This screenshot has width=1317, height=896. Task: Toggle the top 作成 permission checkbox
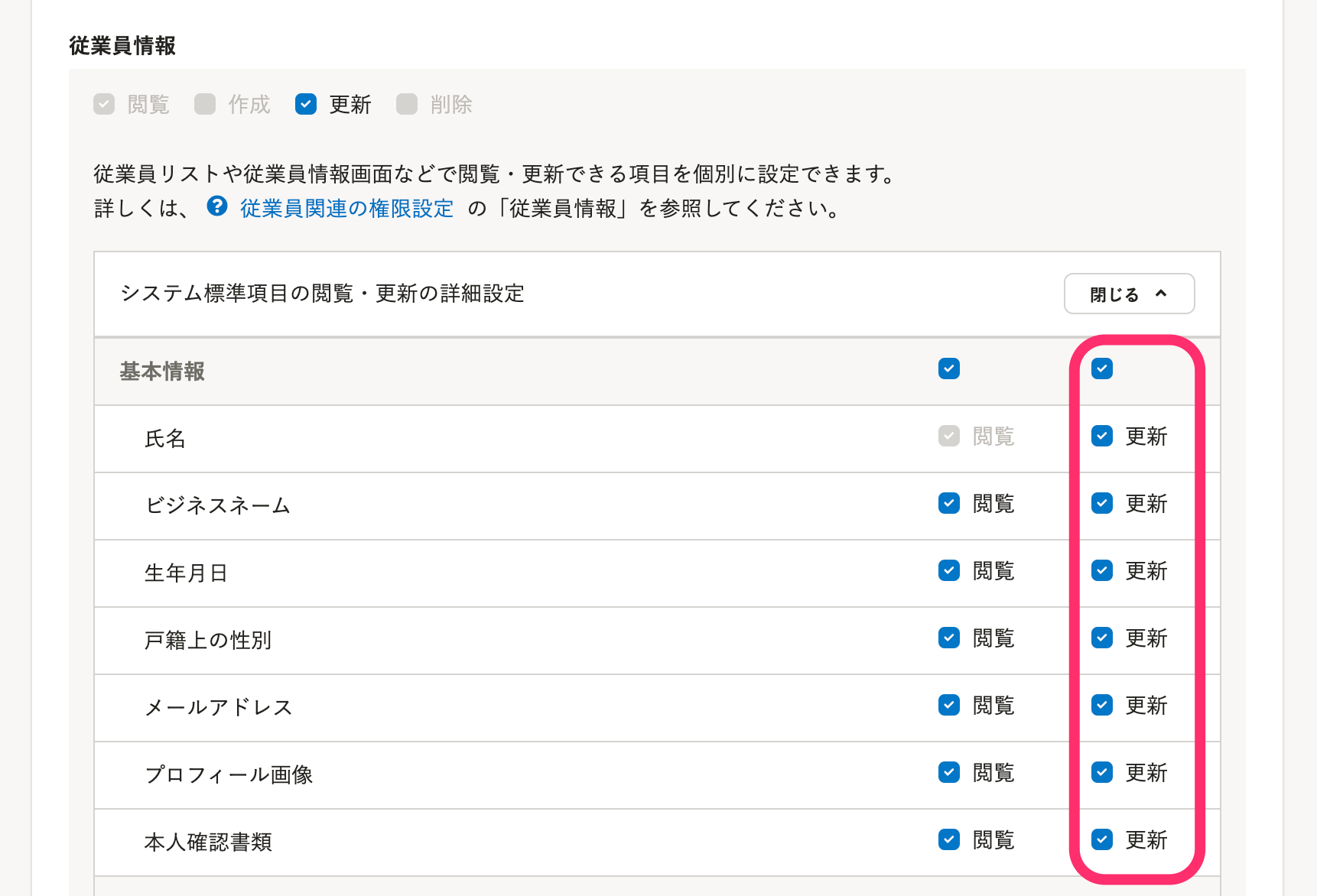point(205,104)
